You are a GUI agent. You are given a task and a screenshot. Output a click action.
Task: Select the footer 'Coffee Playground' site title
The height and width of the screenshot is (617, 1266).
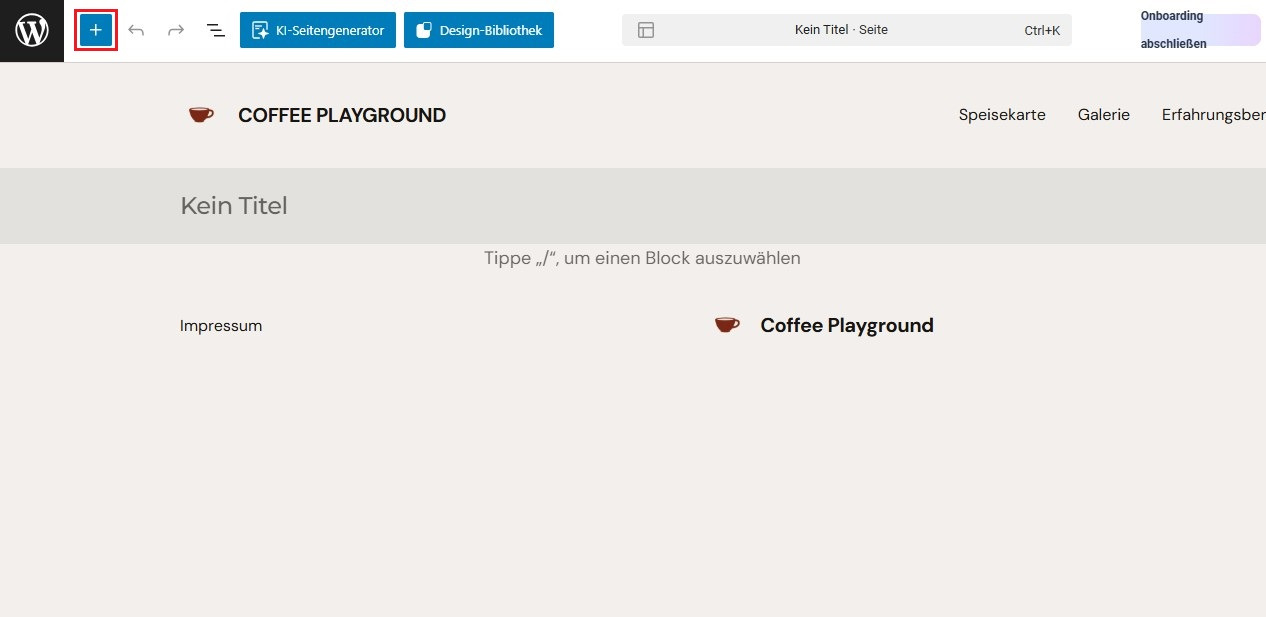(x=847, y=325)
